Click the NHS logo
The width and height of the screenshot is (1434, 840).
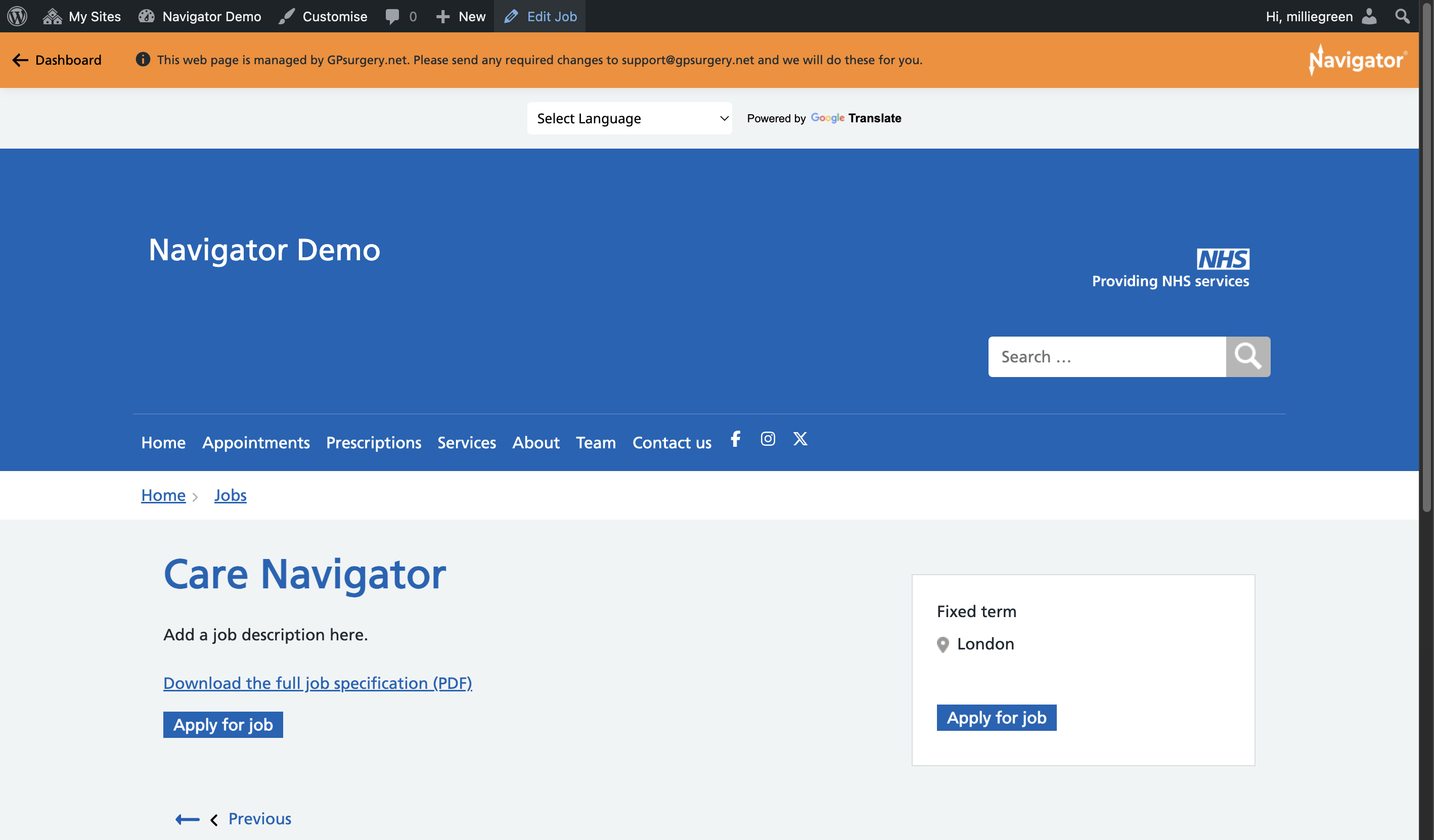1223,259
